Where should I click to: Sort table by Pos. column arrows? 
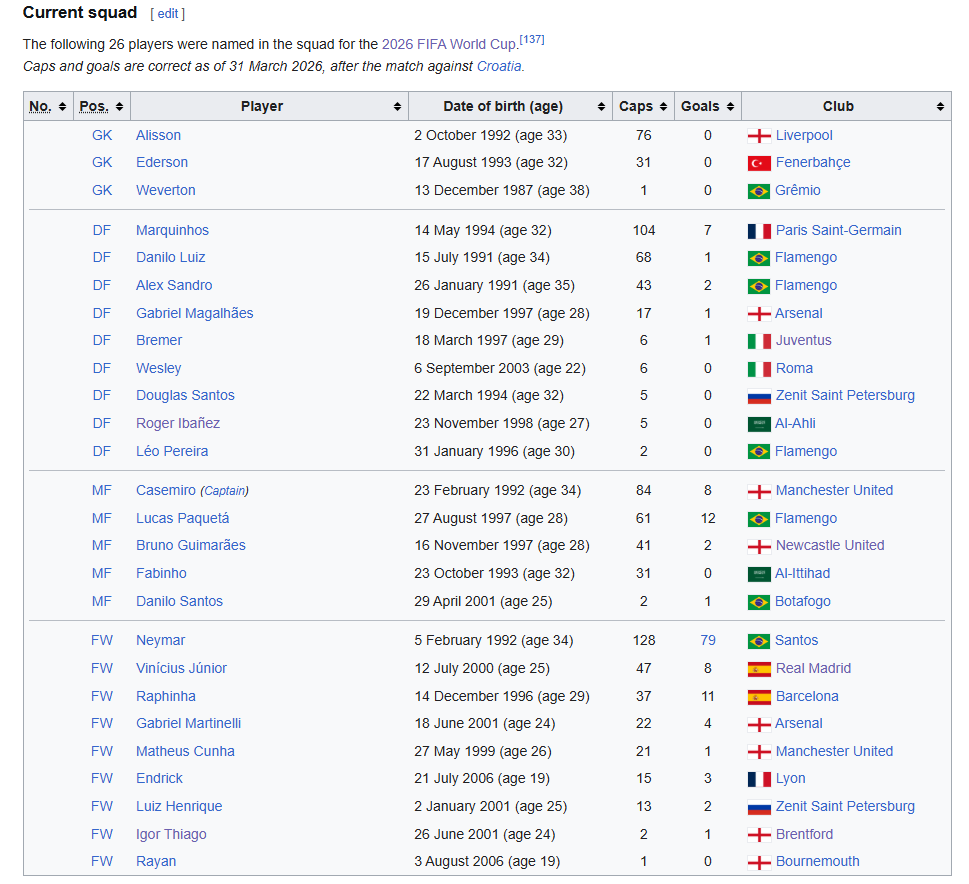pyautogui.click(x=119, y=107)
